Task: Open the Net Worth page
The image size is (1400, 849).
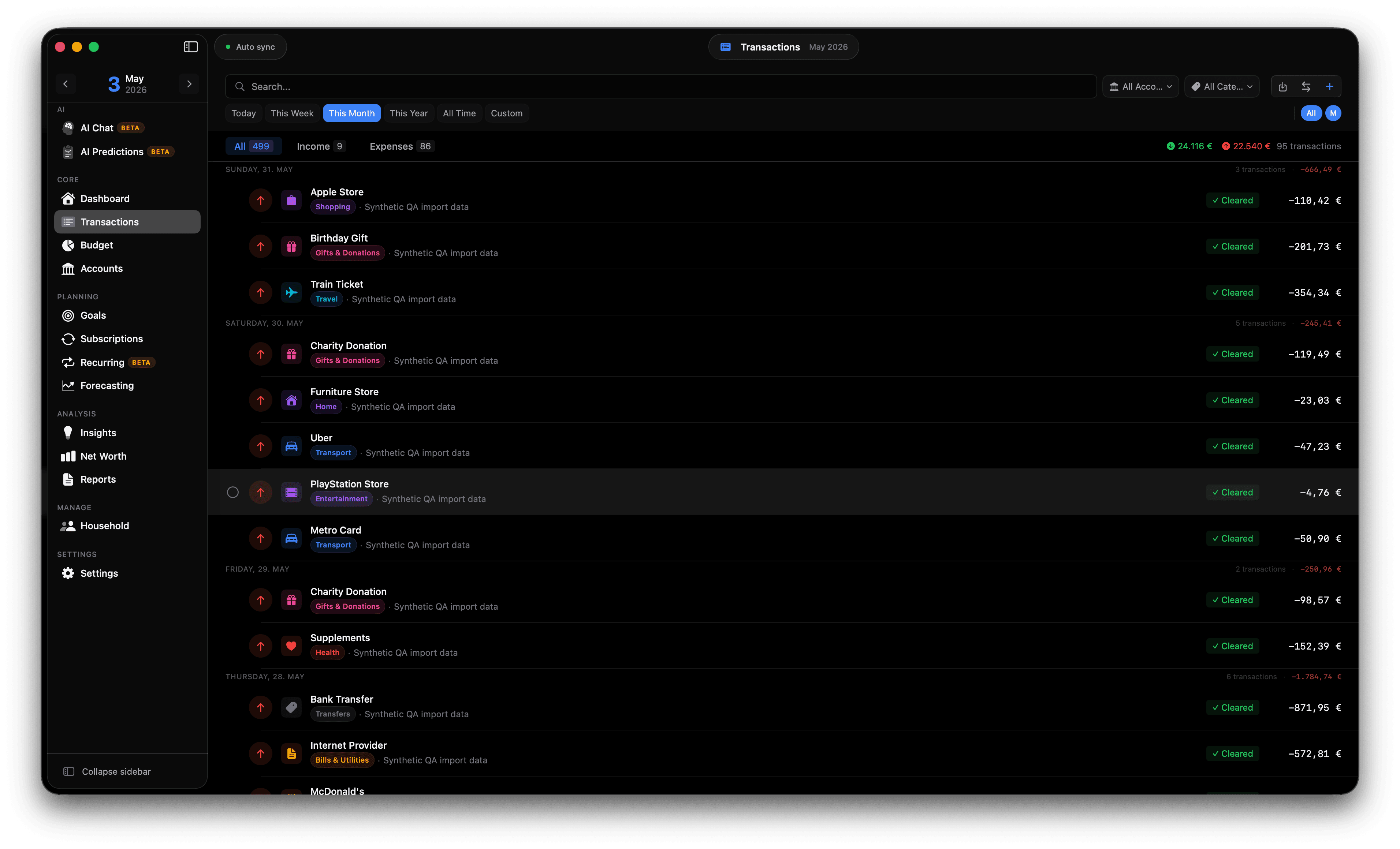Action: click(127, 456)
